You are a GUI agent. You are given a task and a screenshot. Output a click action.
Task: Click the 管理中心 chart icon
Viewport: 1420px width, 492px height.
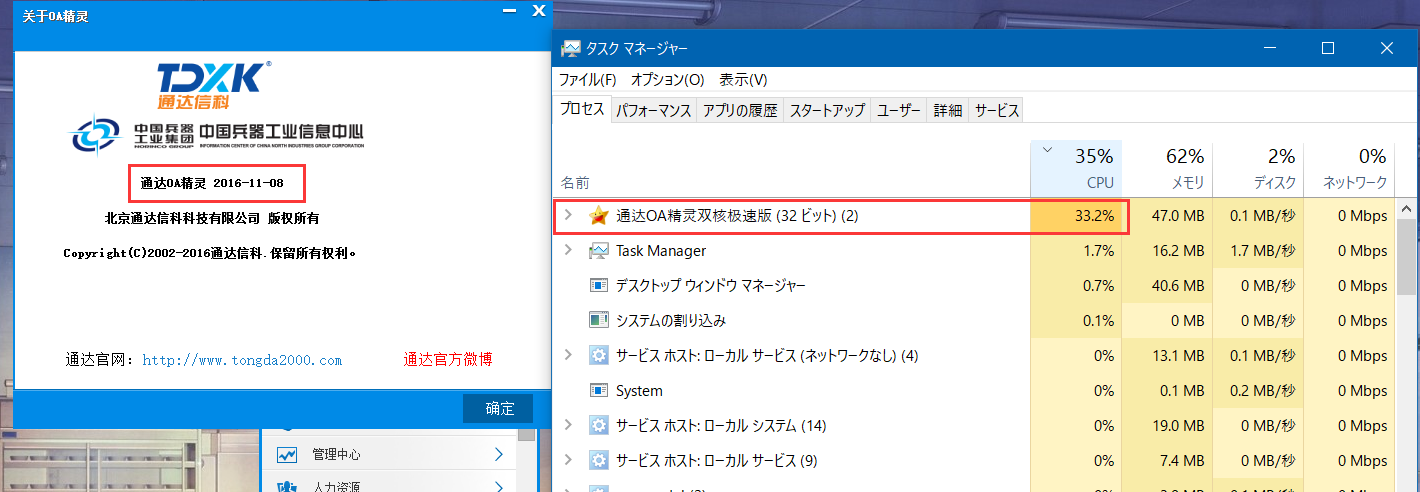[x=288, y=455]
